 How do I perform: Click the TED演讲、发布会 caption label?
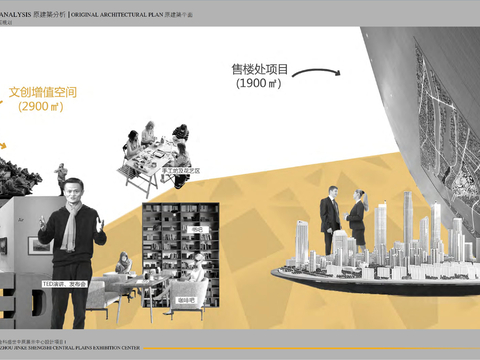pyautogui.click(x=65, y=284)
